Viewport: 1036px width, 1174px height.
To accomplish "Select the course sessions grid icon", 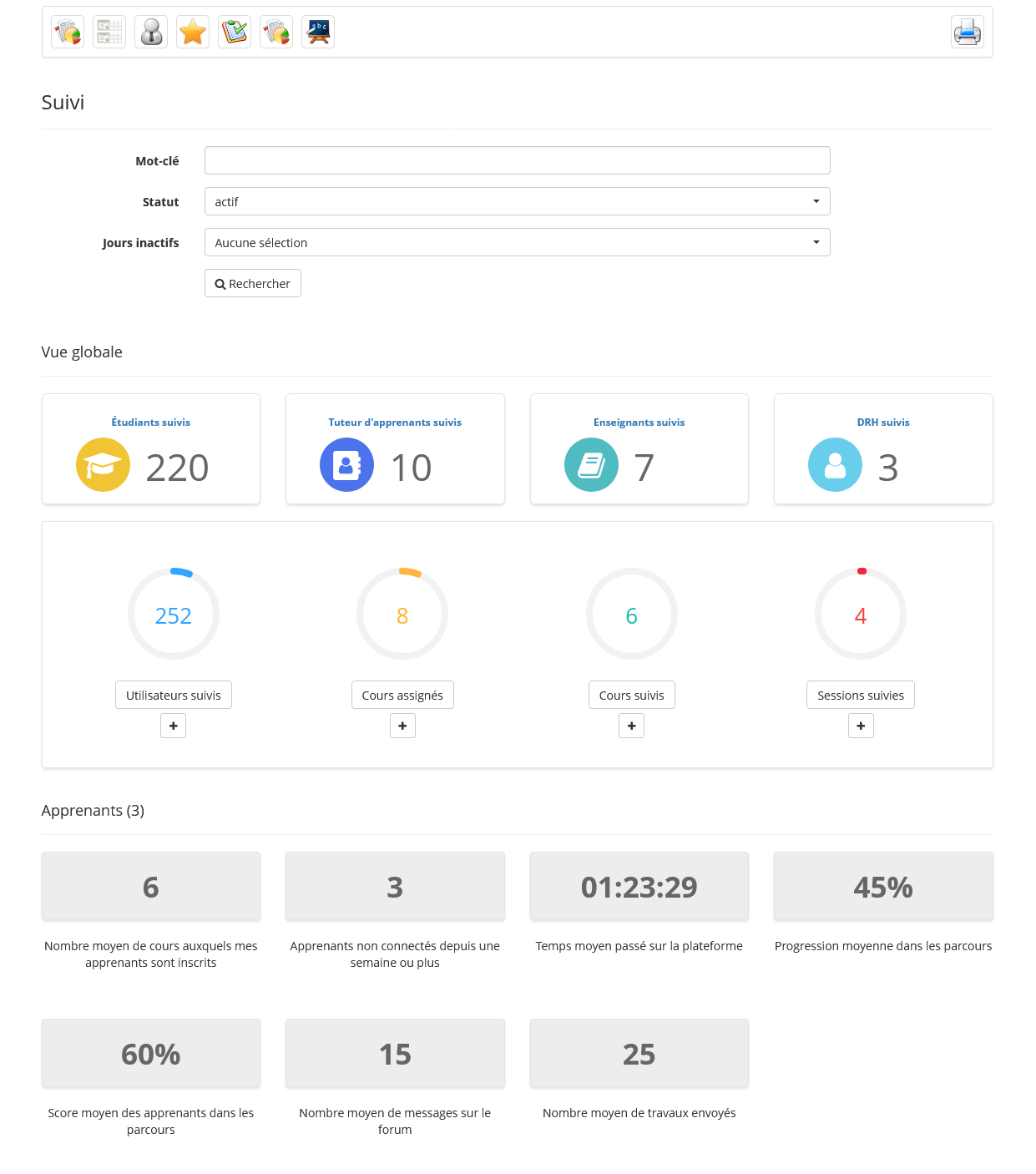I will coord(109,32).
